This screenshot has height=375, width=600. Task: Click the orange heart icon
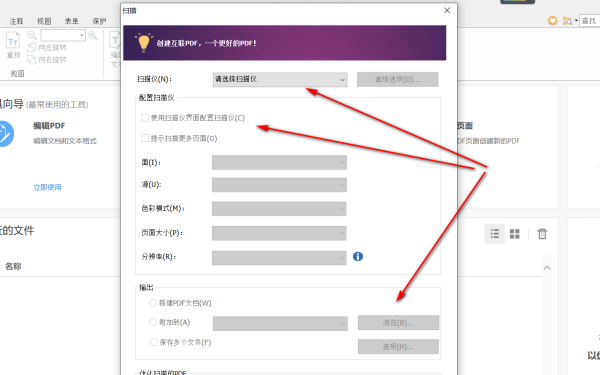click(553, 21)
